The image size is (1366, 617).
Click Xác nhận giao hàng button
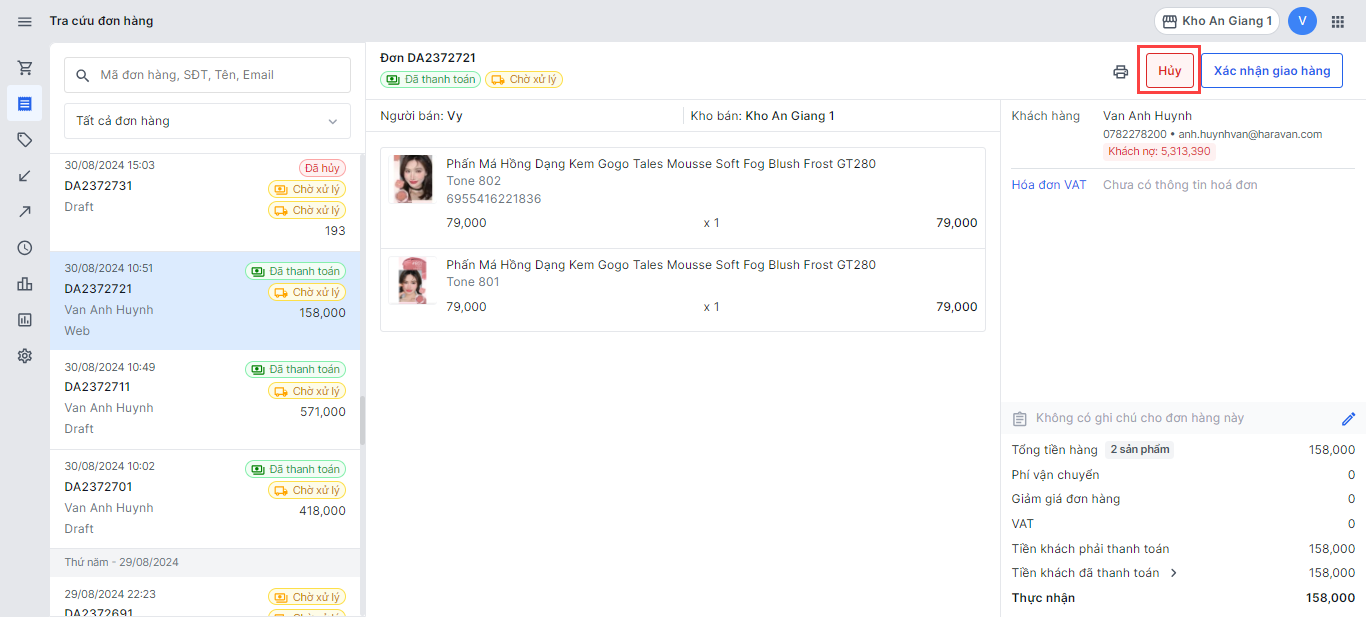click(1272, 71)
